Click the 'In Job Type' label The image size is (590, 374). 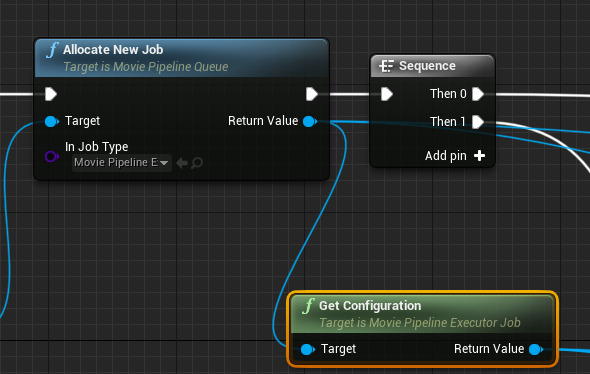click(96, 147)
